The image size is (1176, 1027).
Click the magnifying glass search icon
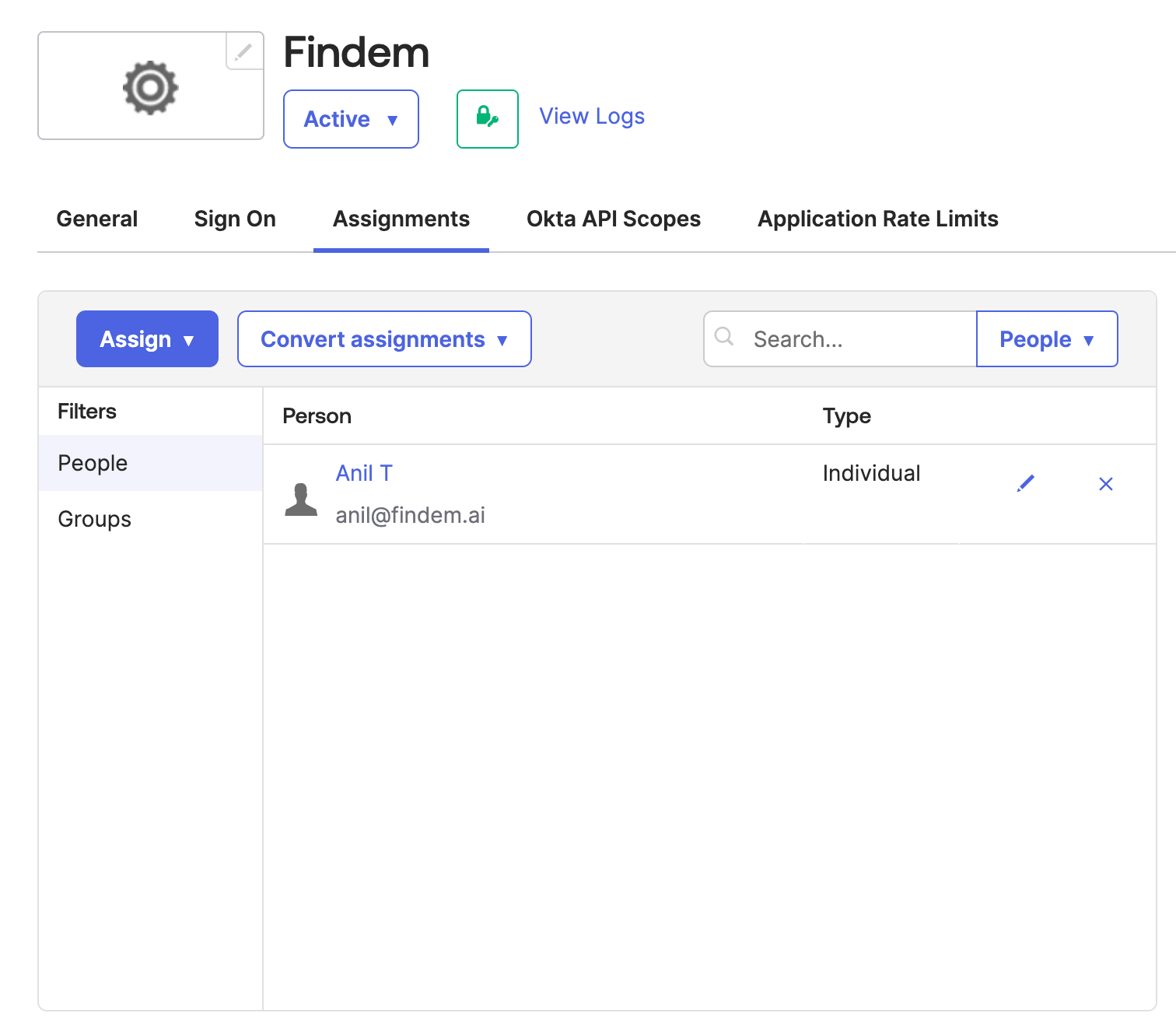point(724,336)
